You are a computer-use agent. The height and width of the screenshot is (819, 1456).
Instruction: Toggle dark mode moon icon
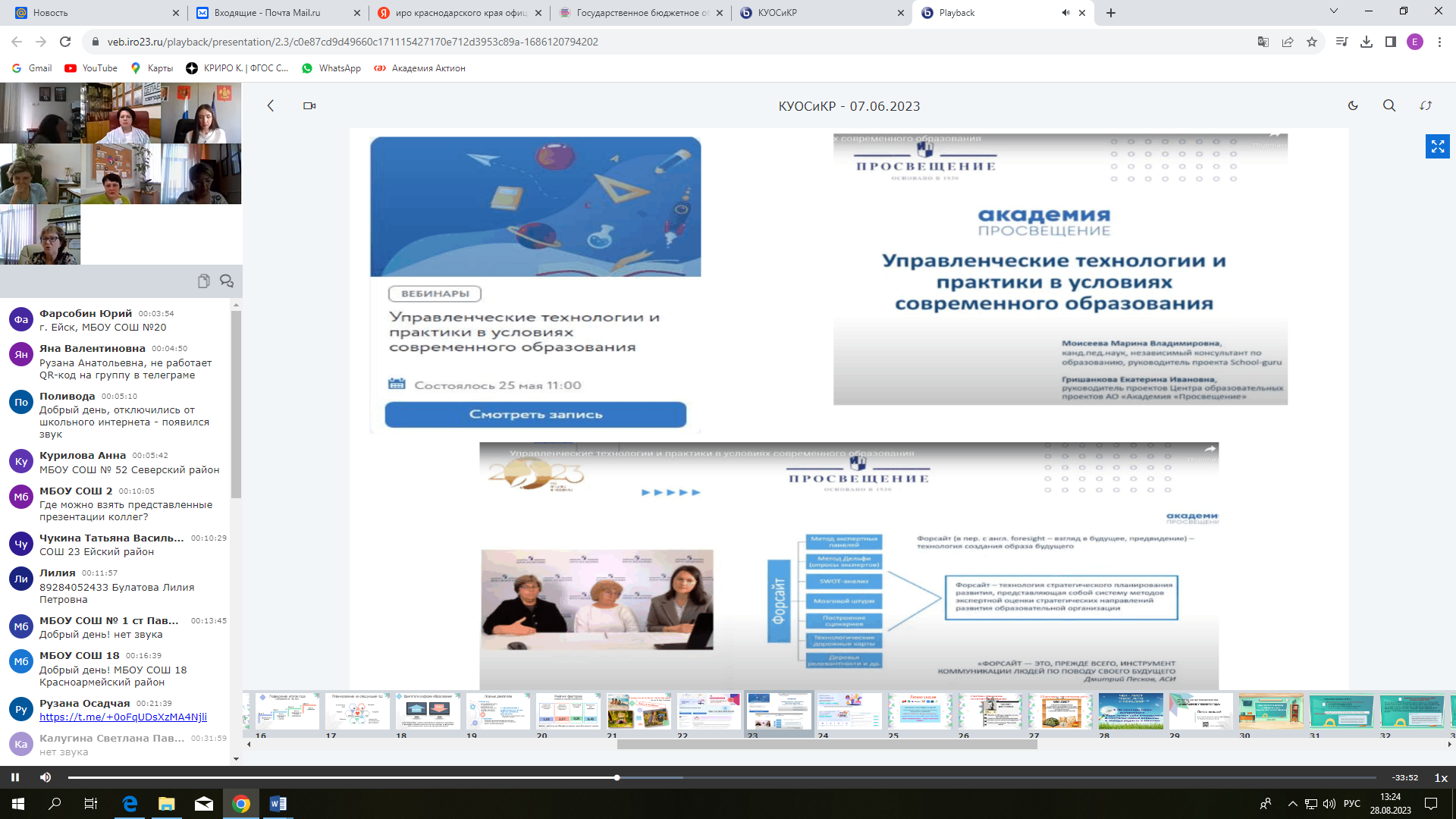click(x=1353, y=106)
